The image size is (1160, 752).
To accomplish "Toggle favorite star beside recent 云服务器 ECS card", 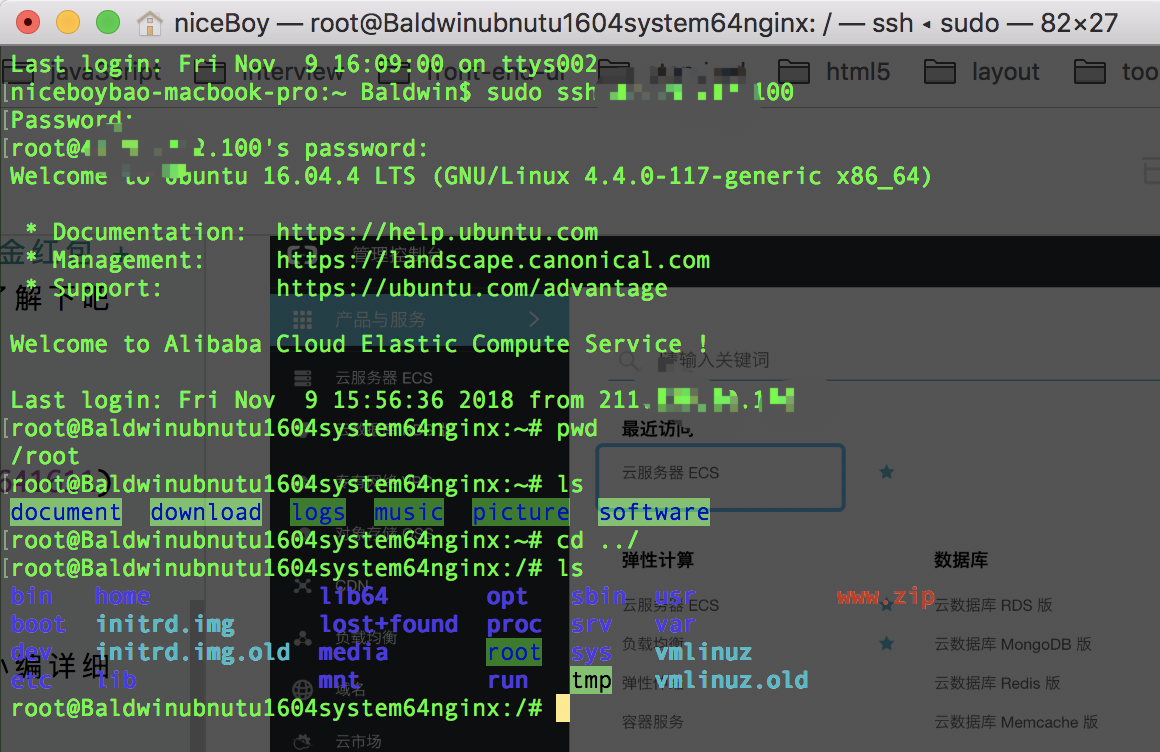I will (x=886, y=472).
